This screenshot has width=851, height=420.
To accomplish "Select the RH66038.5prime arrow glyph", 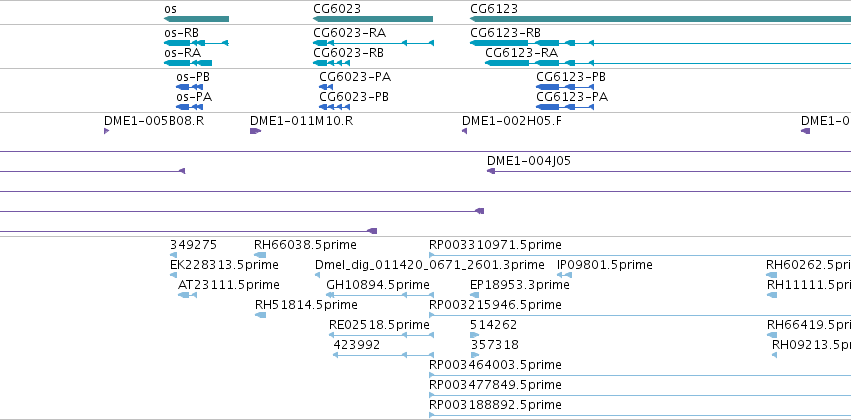I will click(x=261, y=255).
